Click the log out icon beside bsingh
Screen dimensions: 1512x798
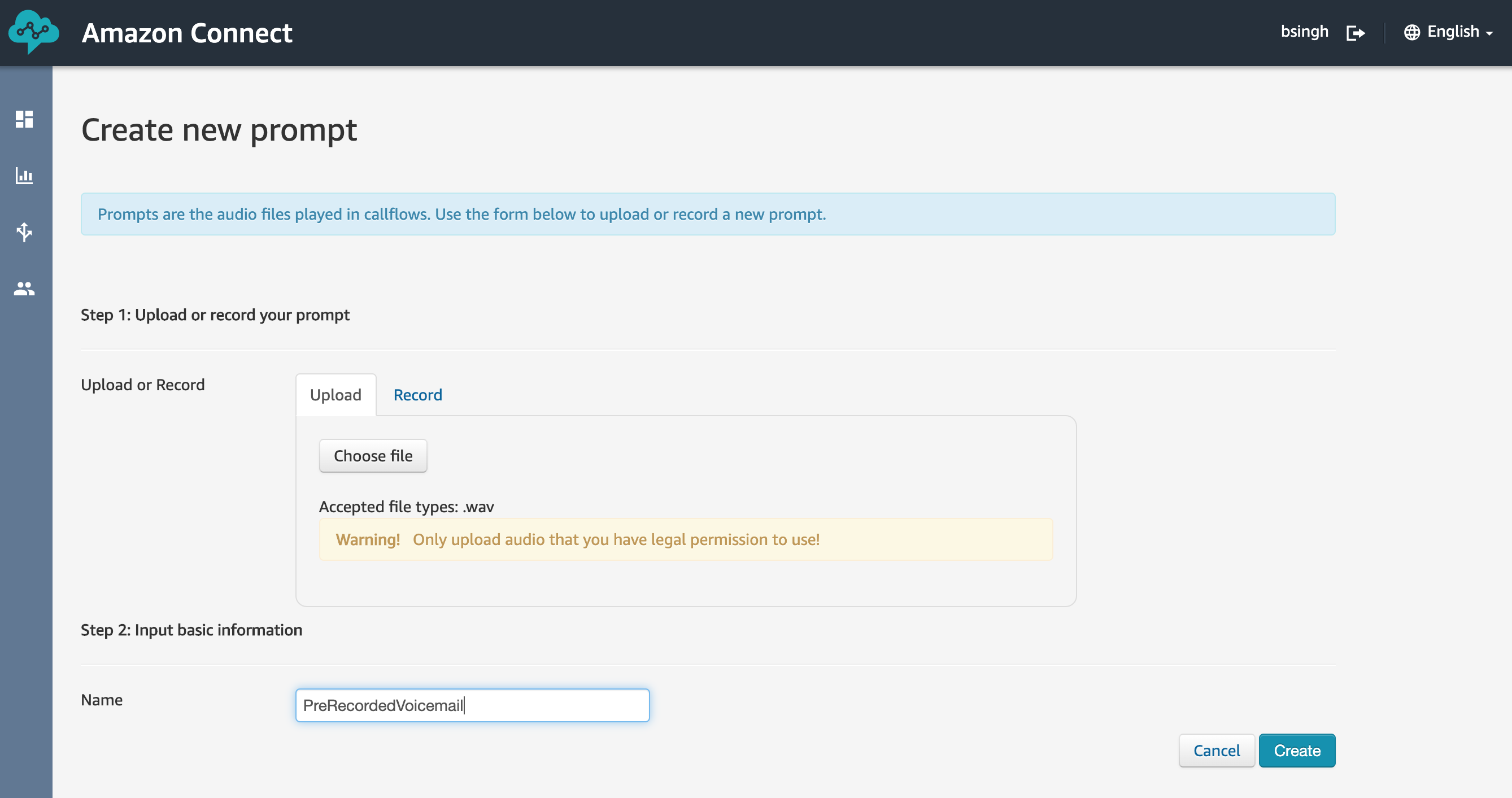tap(1356, 33)
